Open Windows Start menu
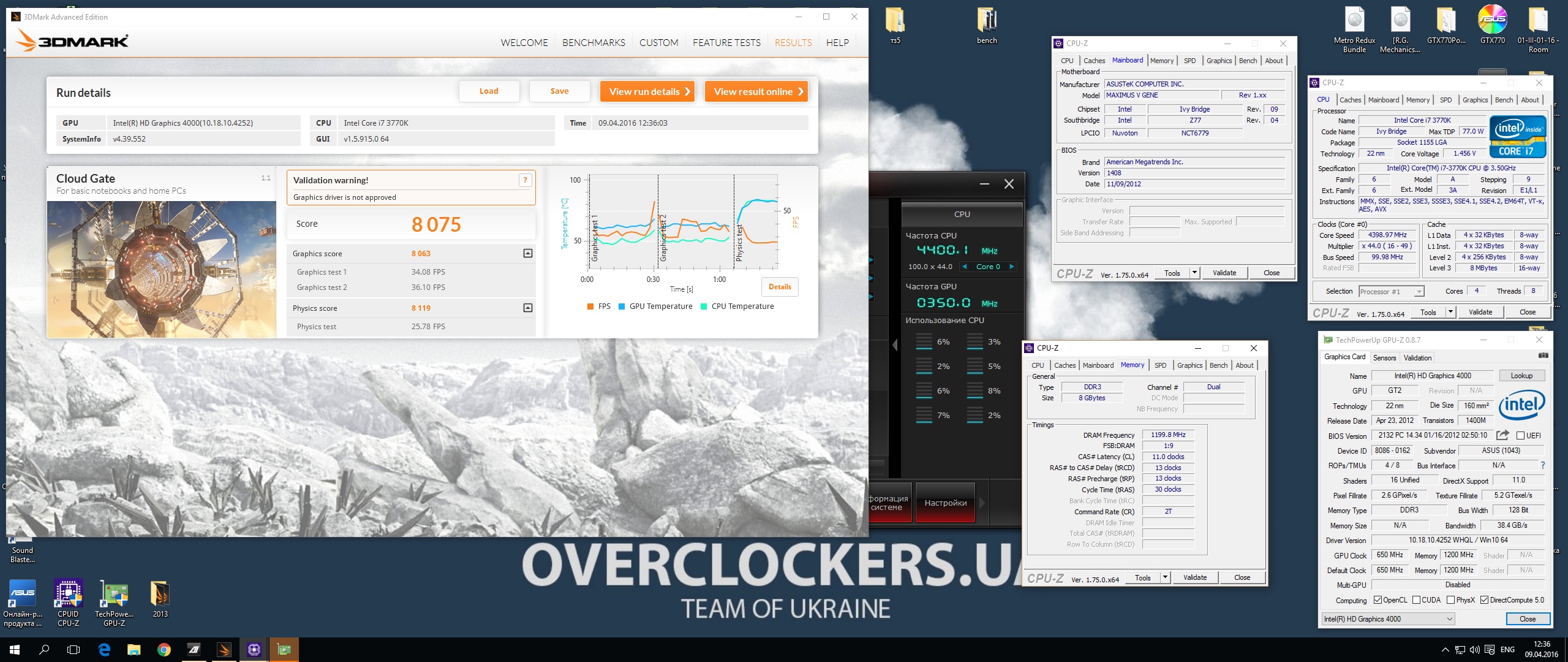This screenshot has width=1568, height=662. click(15, 650)
